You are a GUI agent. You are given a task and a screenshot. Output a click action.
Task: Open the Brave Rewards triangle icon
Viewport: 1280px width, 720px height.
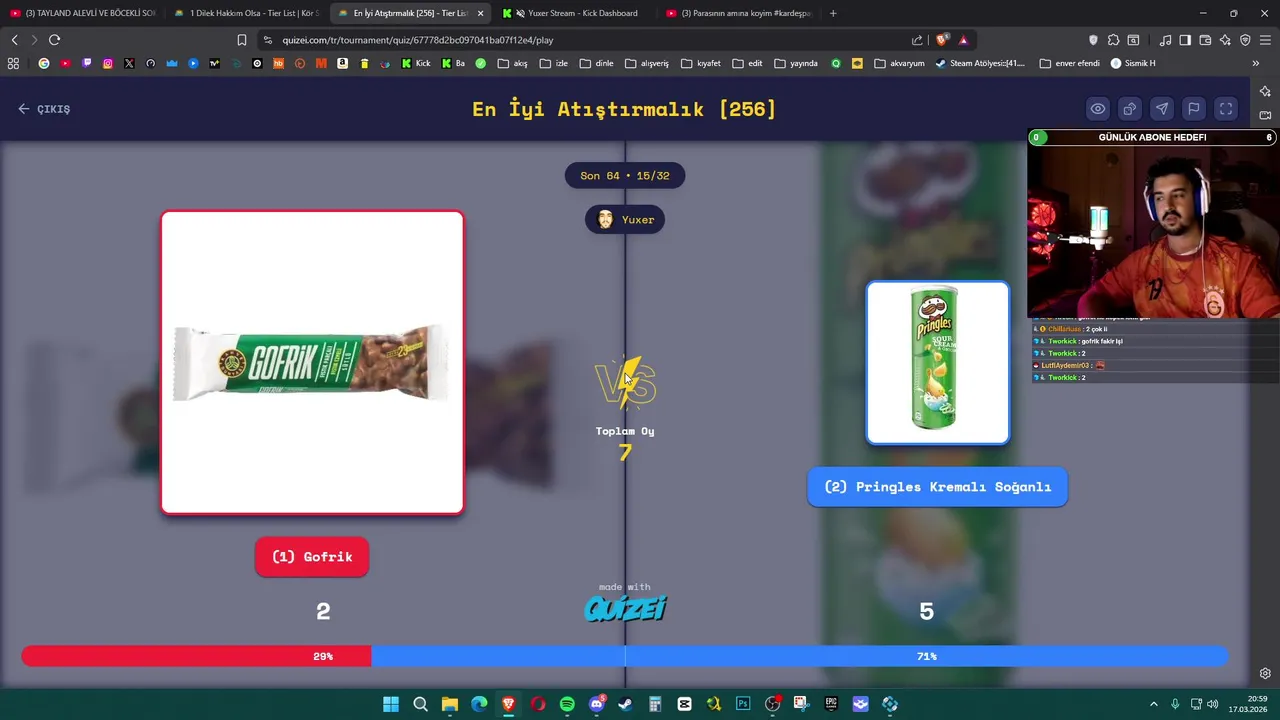tap(963, 40)
